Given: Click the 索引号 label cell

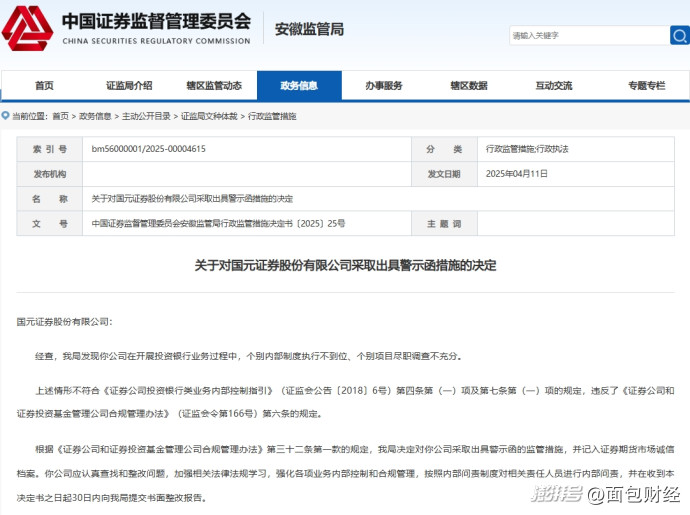Looking at the screenshot, I should click(50, 149).
